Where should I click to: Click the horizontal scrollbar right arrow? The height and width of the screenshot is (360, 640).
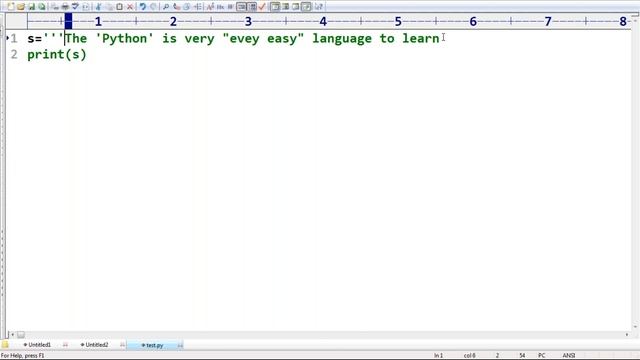pos(627,335)
